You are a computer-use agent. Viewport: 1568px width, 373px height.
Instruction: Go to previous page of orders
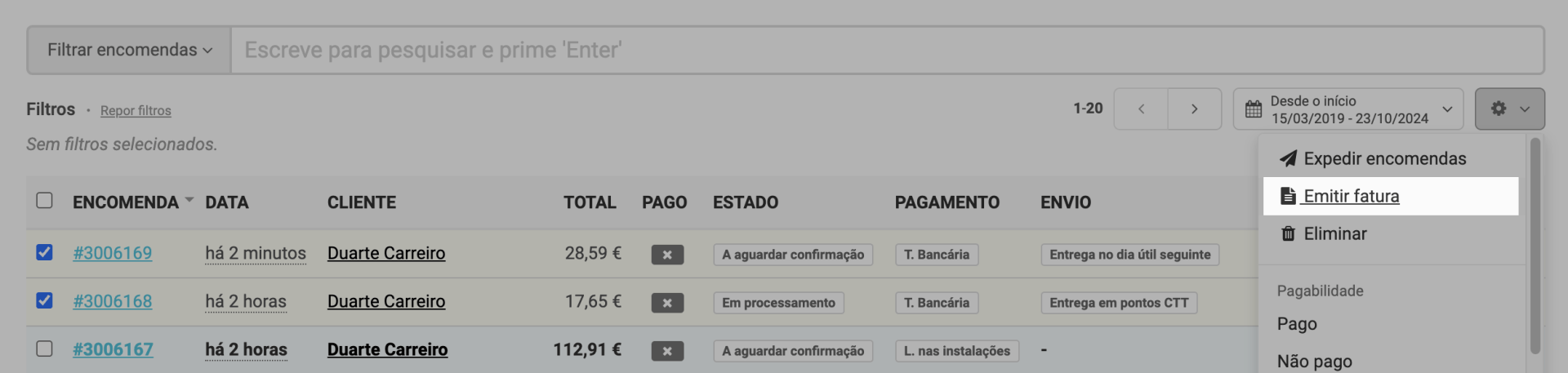(1141, 109)
